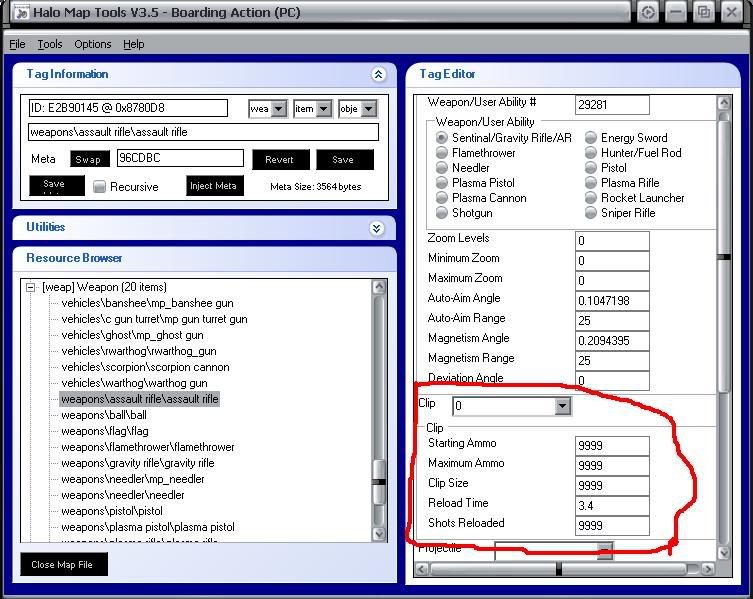Select Flamethrower weapon ability
This screenshot has width=753, height=599.
pyautogui.click(x=441, y=153)
